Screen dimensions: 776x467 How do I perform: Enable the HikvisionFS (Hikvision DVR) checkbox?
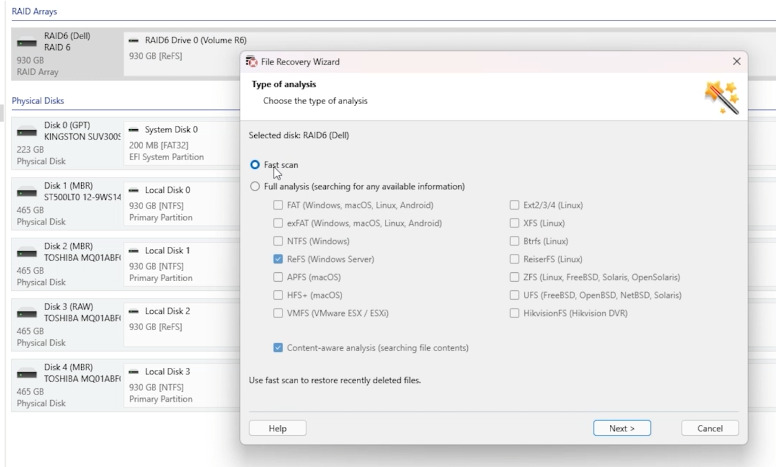tap(515, 313)
